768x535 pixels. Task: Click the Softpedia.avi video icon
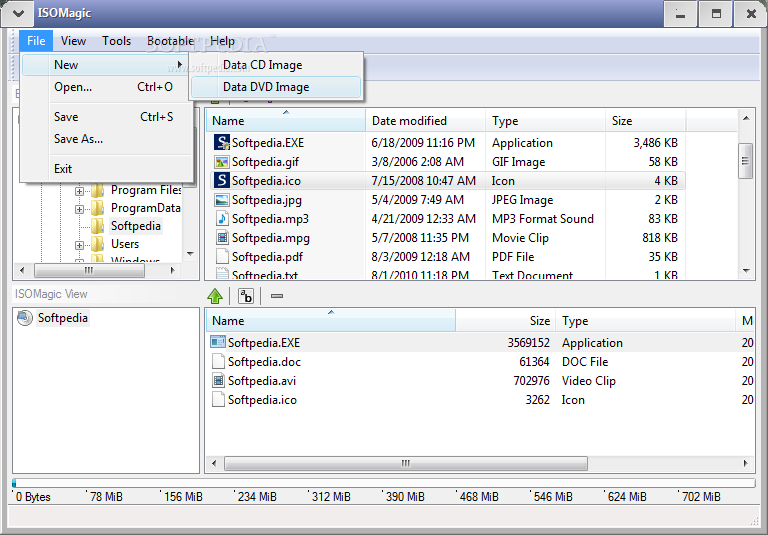coord(218,381)
